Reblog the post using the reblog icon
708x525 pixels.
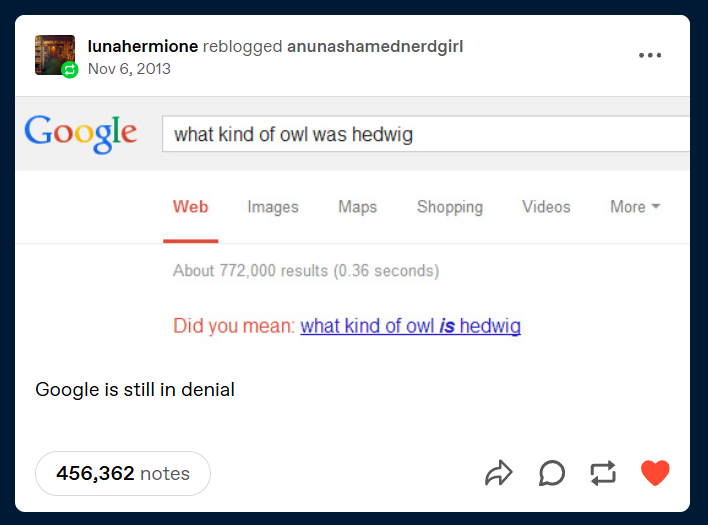(603, 473)
